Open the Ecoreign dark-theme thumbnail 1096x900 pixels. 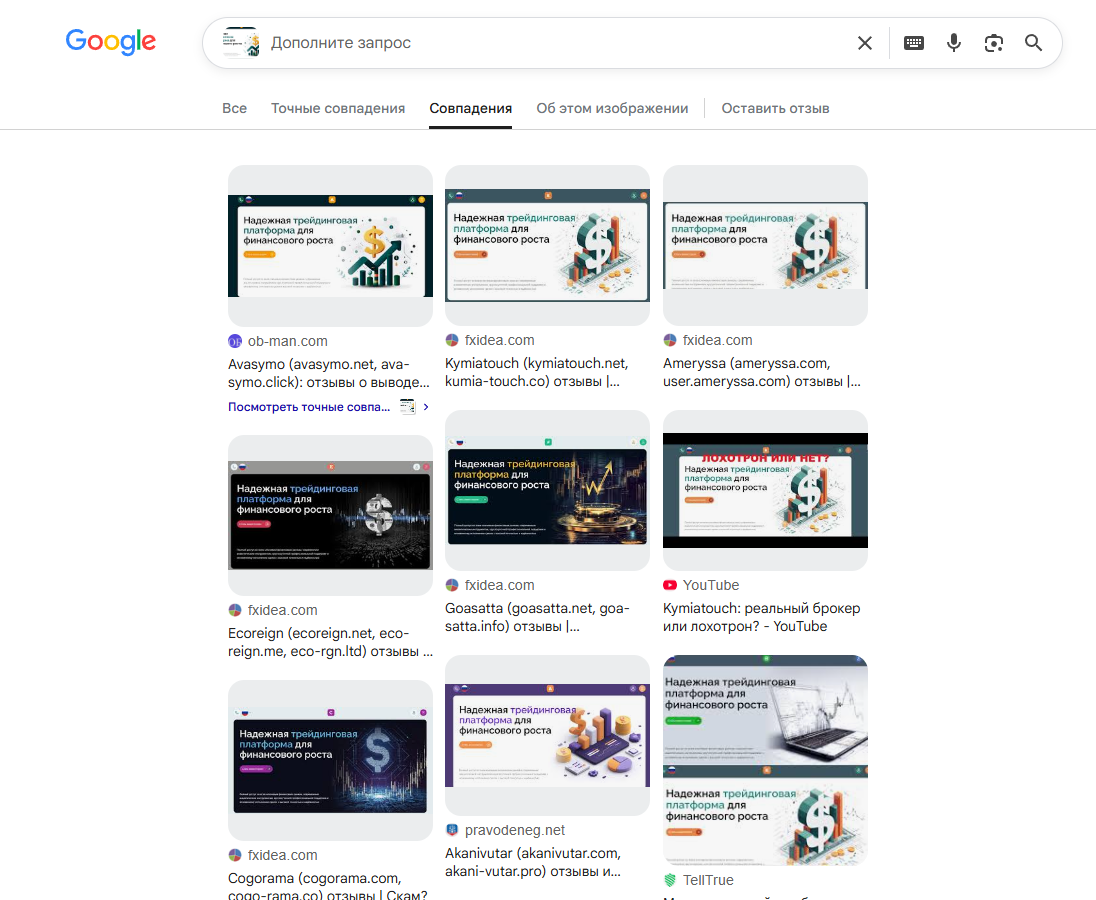point(331,516)
